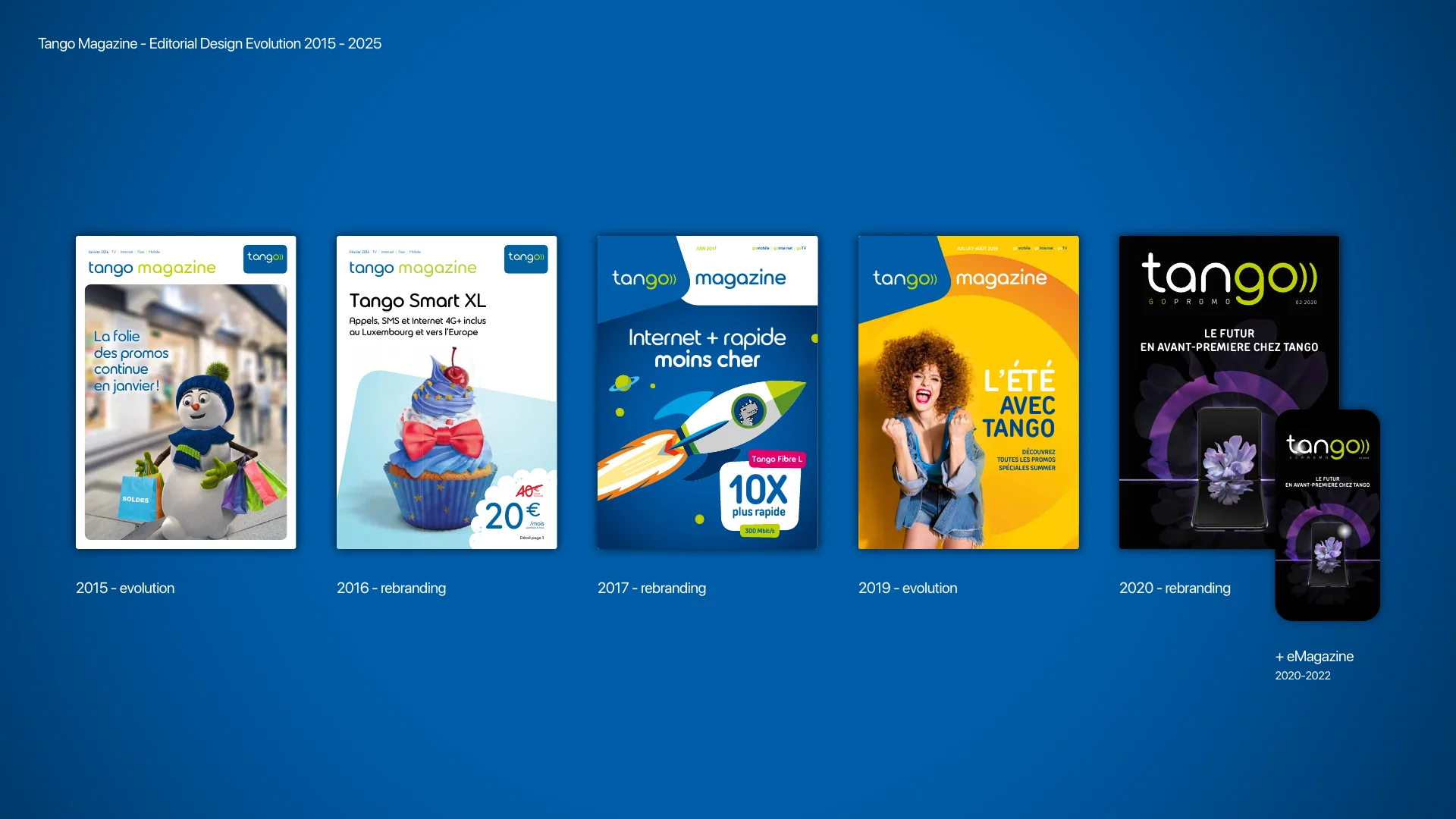Open the eMagazine phone mockup

pos(1328,515)
